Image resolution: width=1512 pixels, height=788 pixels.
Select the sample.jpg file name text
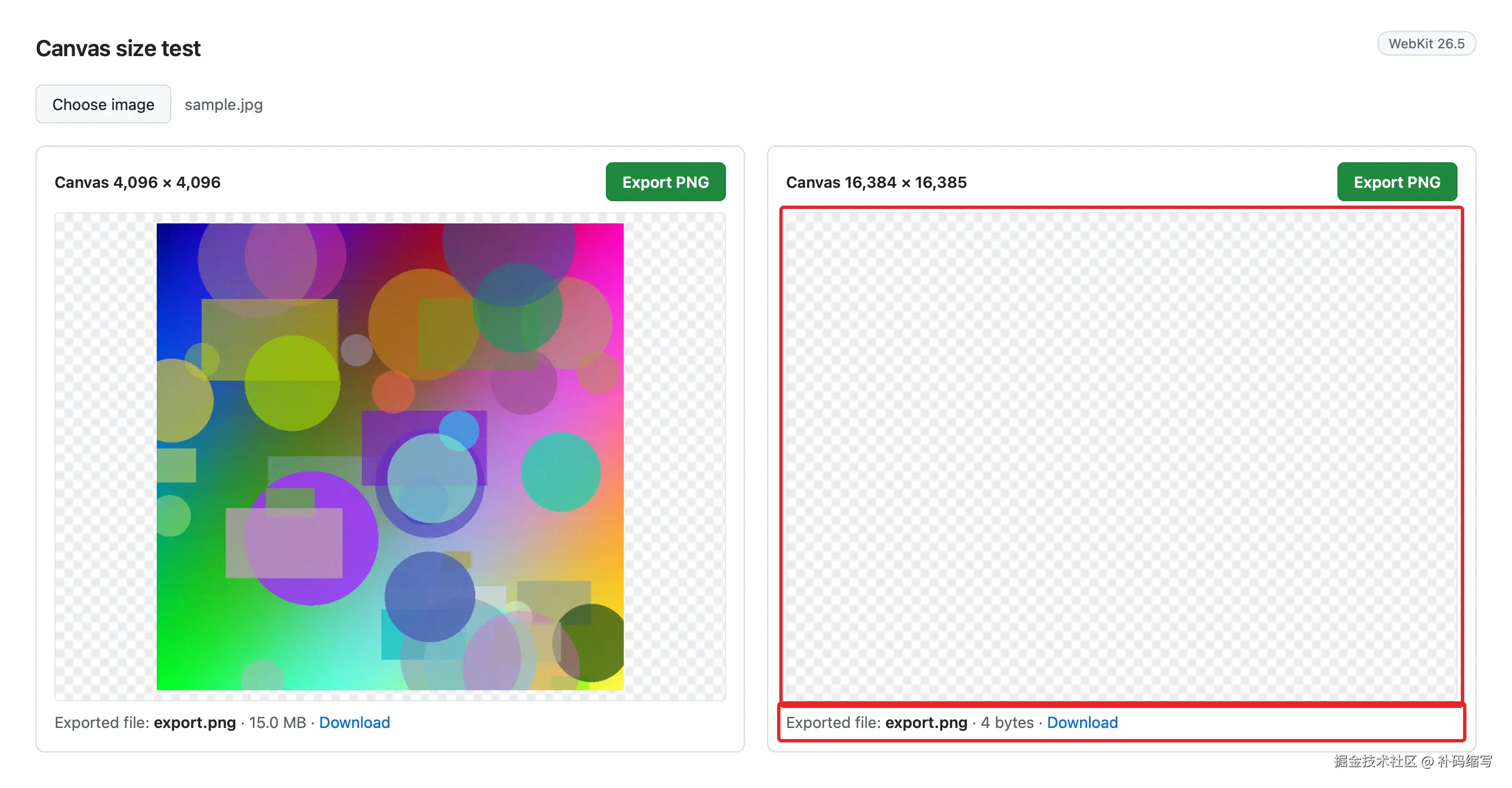click(223, 104)
